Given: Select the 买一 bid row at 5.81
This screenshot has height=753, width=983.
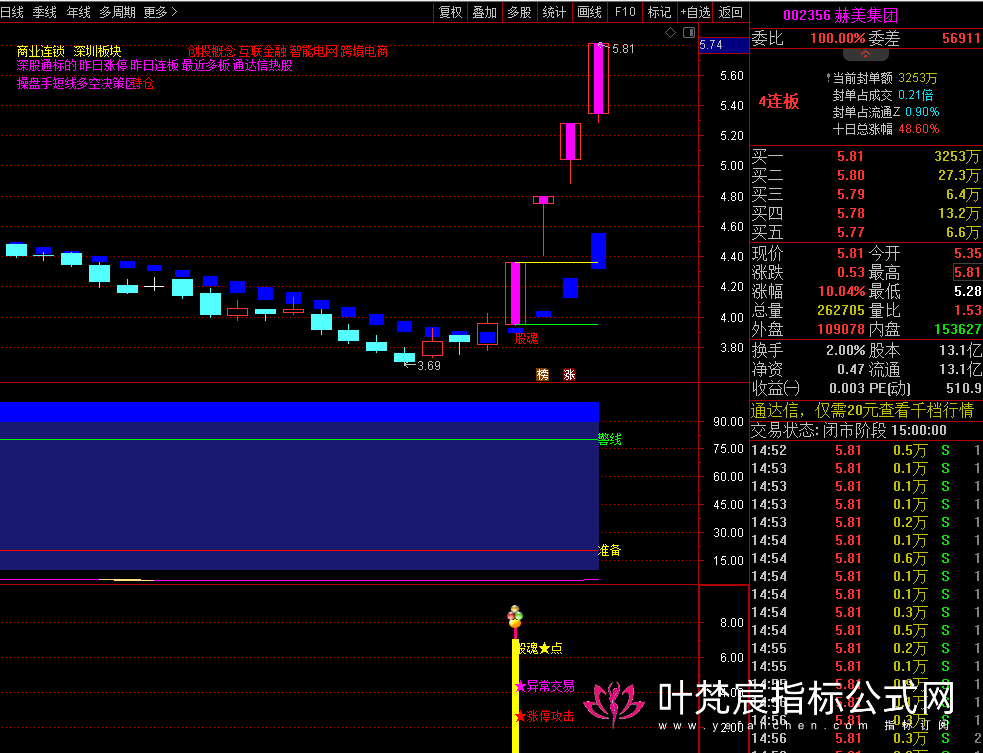Looking at the screenshot, I should tap(866, 156).
